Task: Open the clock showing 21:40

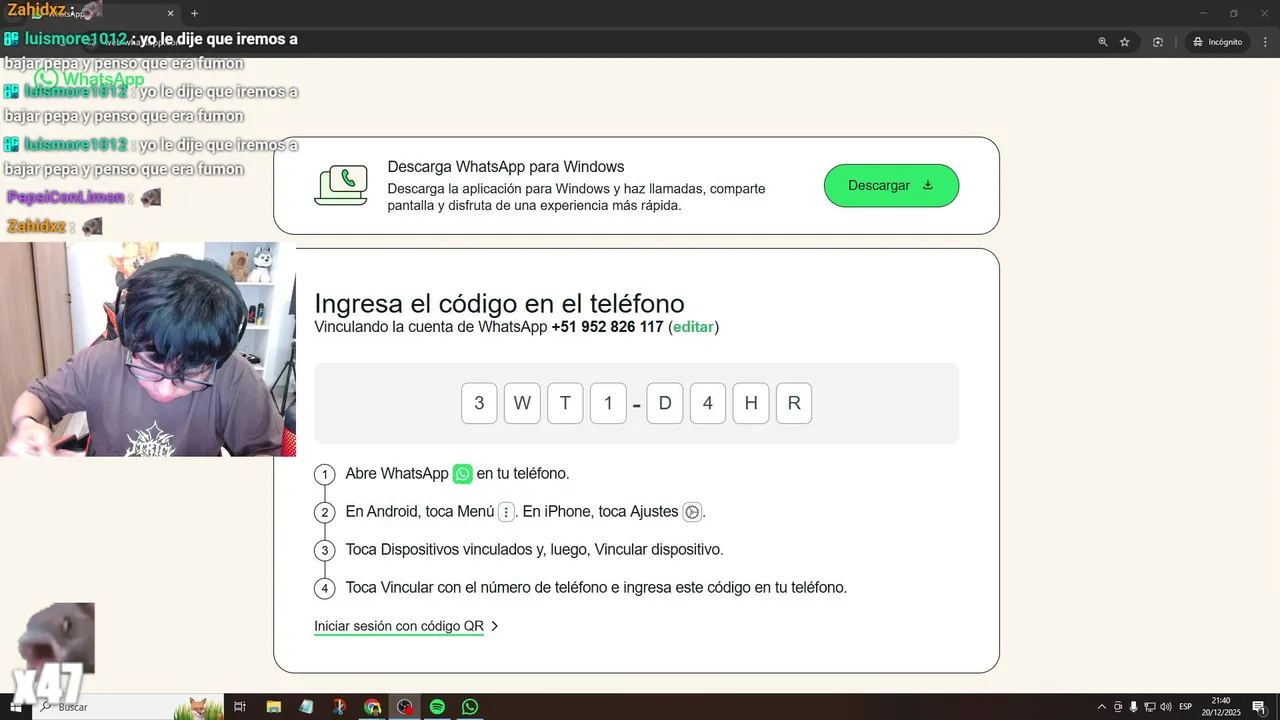Action: pos(1220,707)
